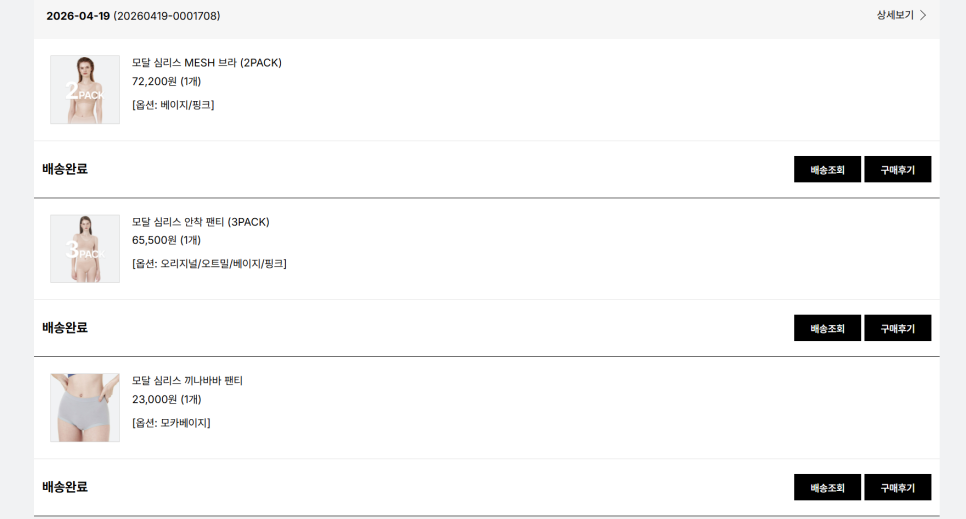Click option text 베이지/핑크
The image size is (966, 519).
pyautogui.click(x=185, y=105)
